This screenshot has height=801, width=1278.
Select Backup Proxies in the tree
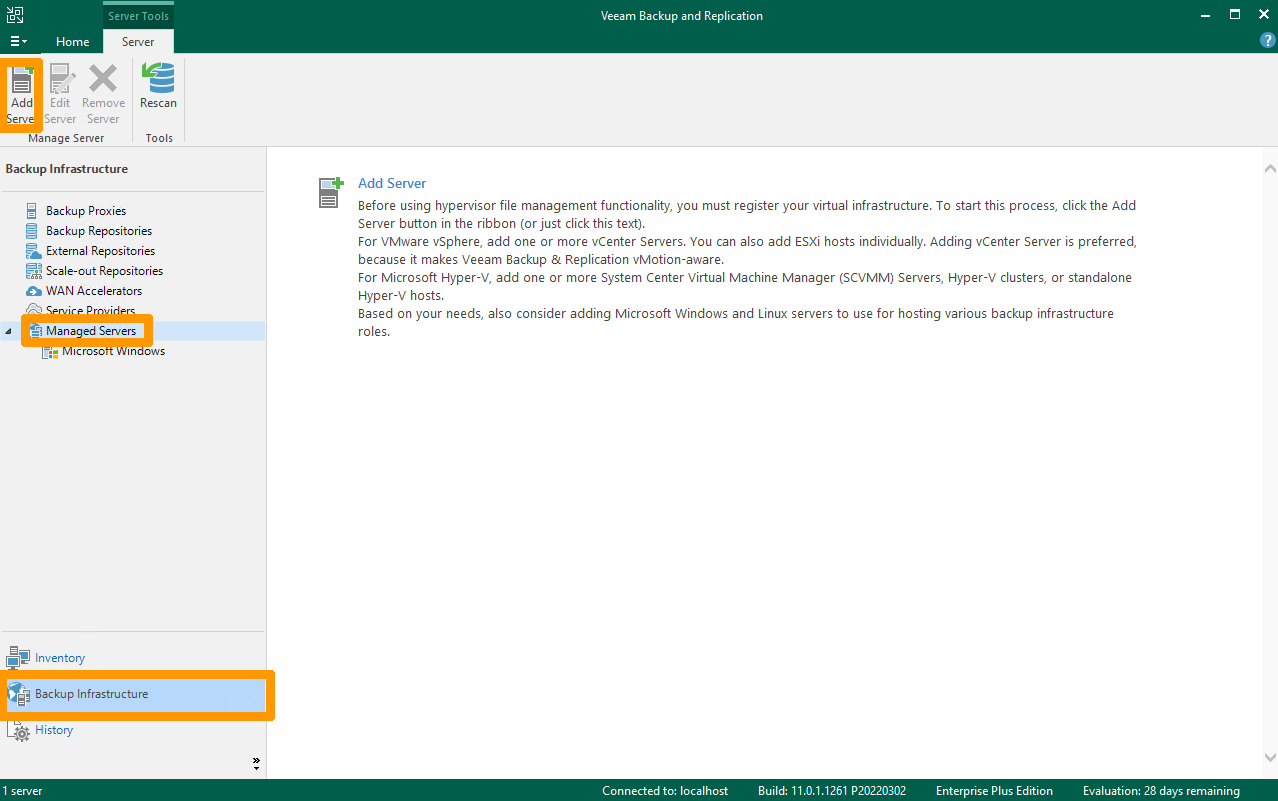pos(86,210)
